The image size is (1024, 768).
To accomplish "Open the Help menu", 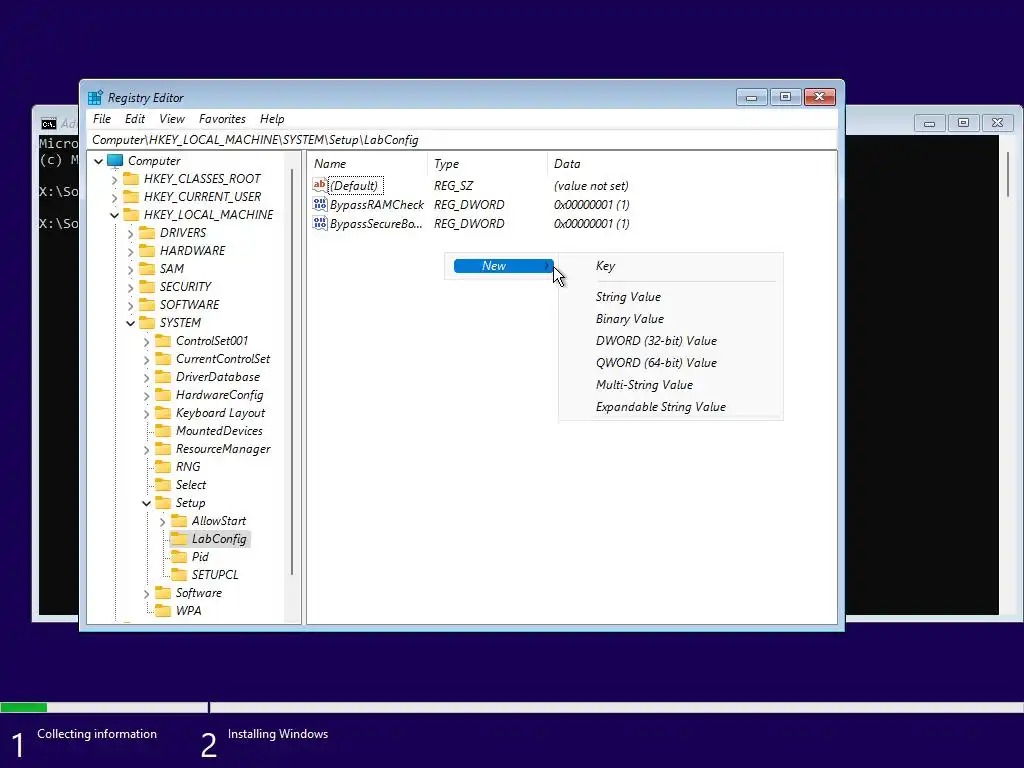I will 272,119.
